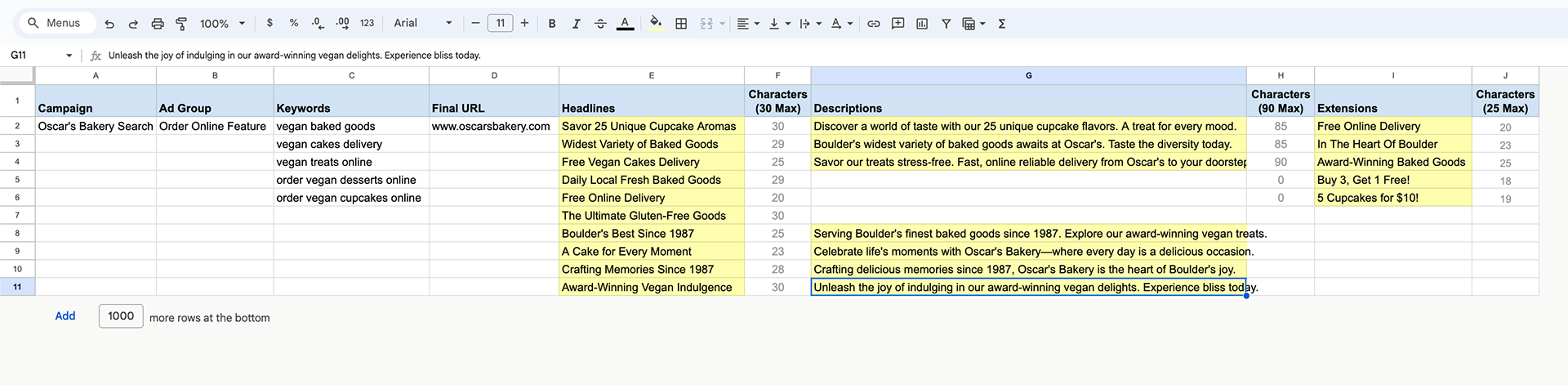Print the spreadsheet using printer icon

158,24
